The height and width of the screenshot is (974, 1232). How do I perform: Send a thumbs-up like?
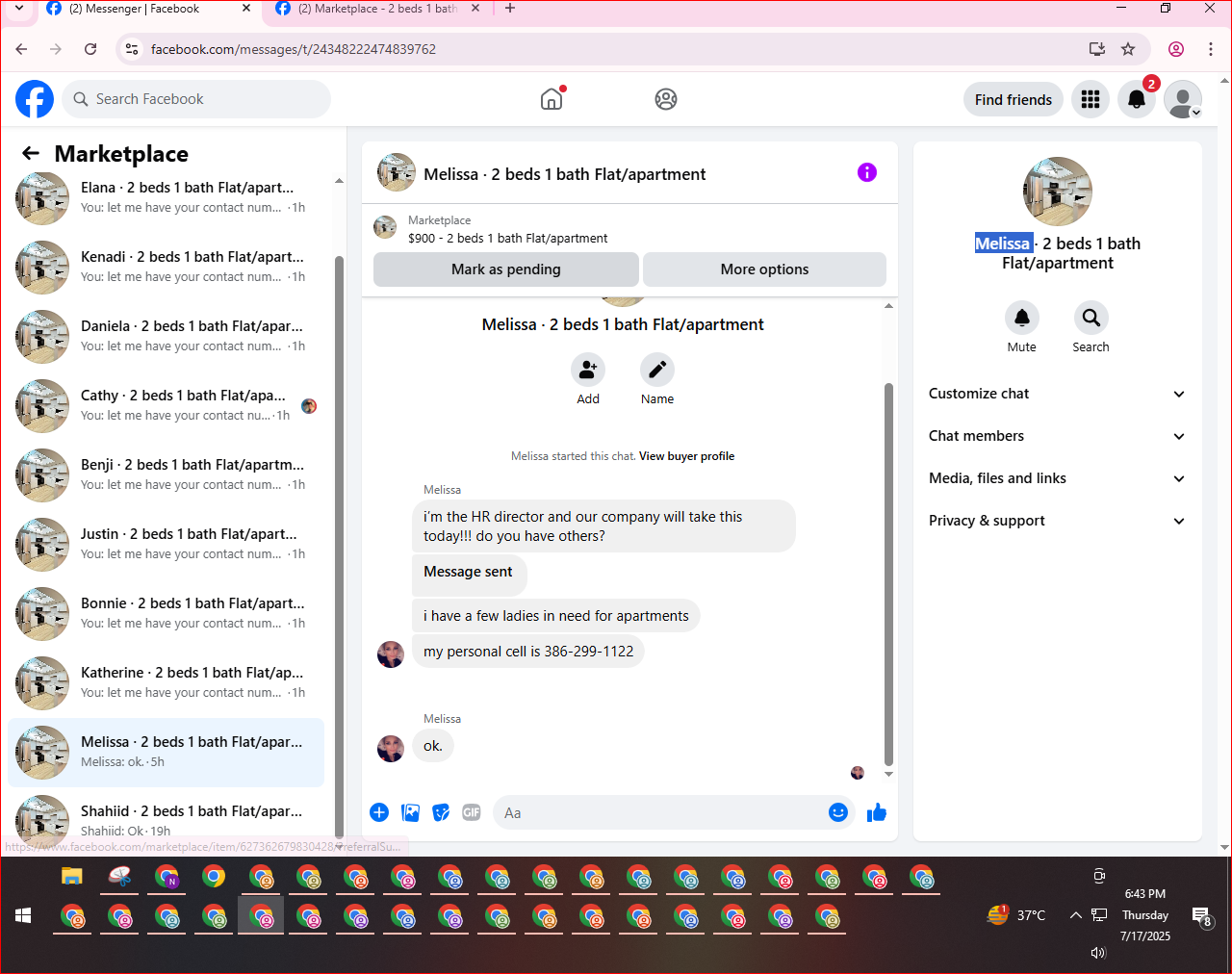(x=877, y=812)
